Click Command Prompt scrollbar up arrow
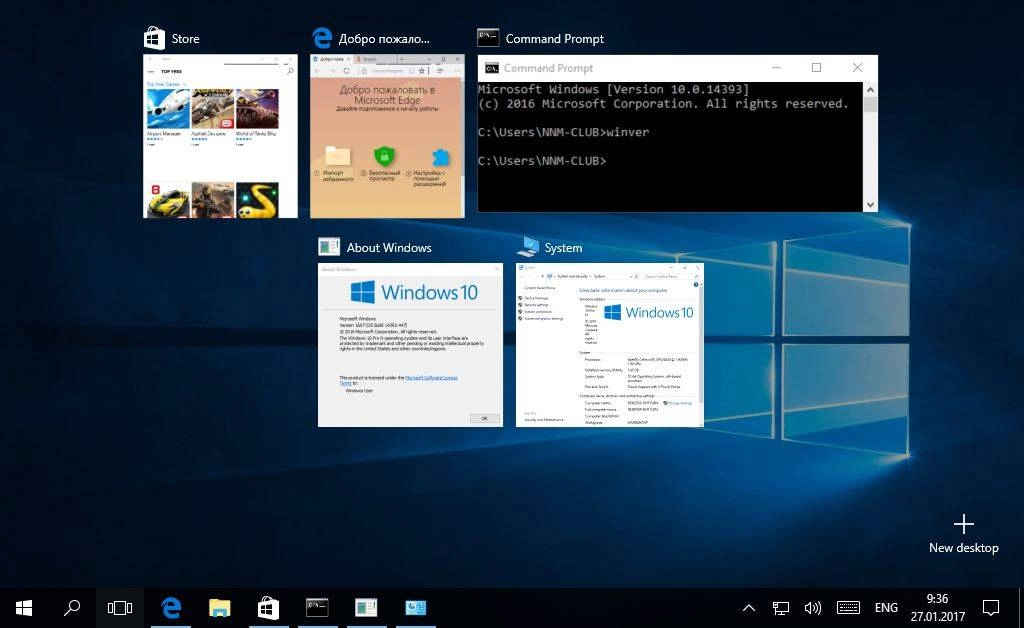 coord(870,89)
